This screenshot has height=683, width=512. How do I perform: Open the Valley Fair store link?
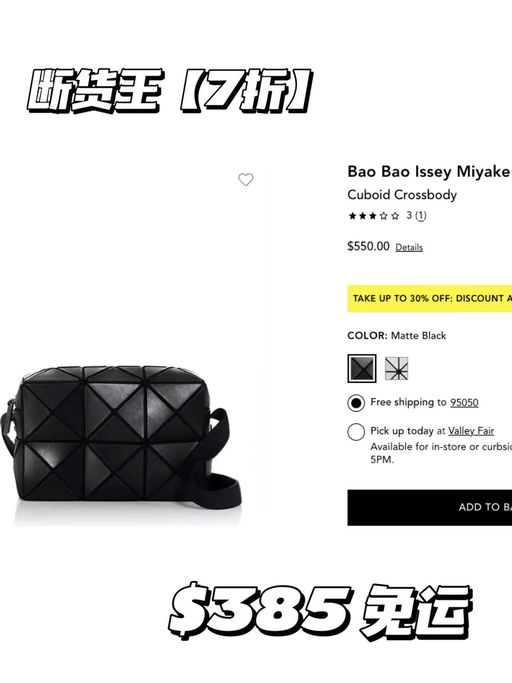(x=471, y=431)
